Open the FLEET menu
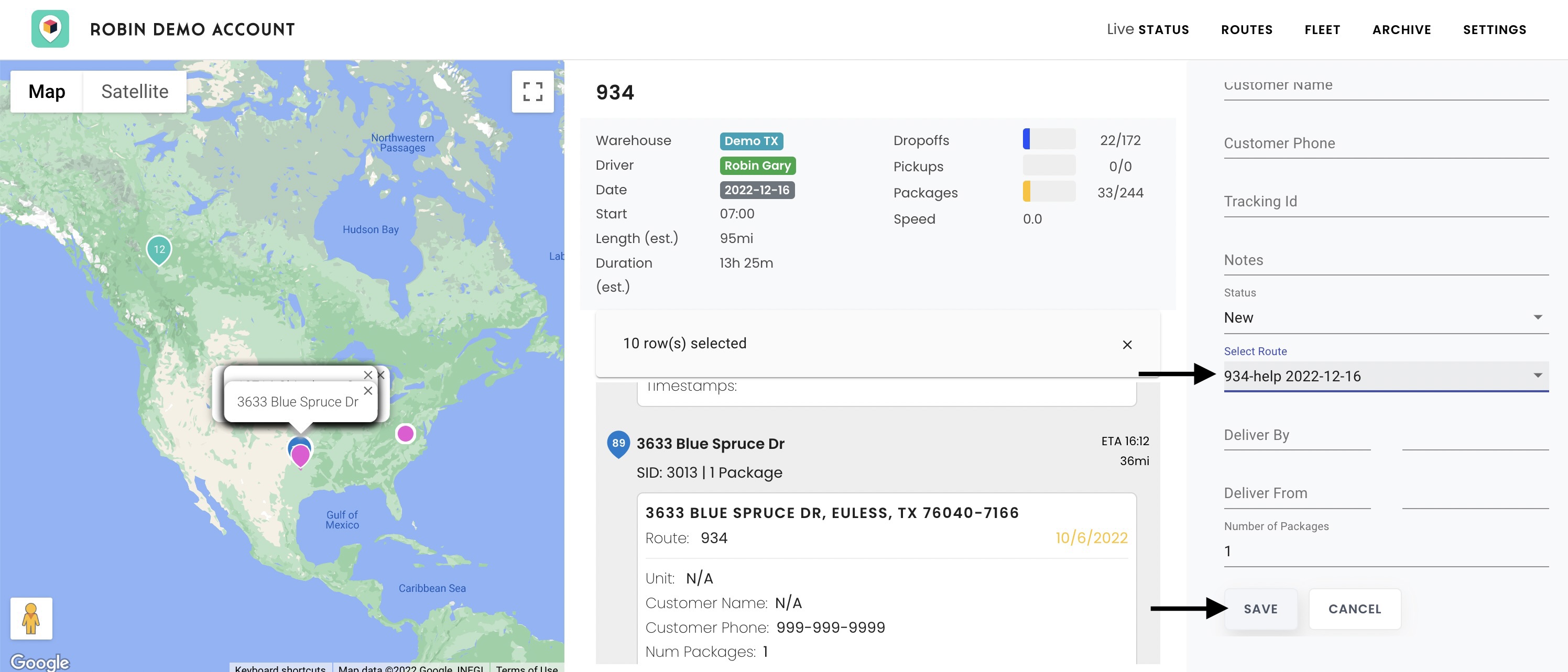 (x=1322, y=30)
